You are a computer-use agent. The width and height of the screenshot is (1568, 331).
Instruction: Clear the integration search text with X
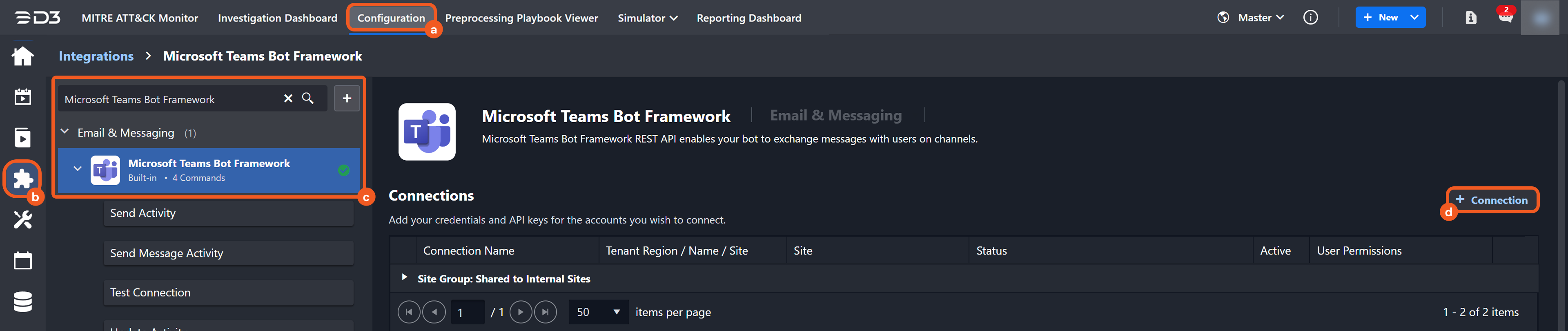pos(288,99)
